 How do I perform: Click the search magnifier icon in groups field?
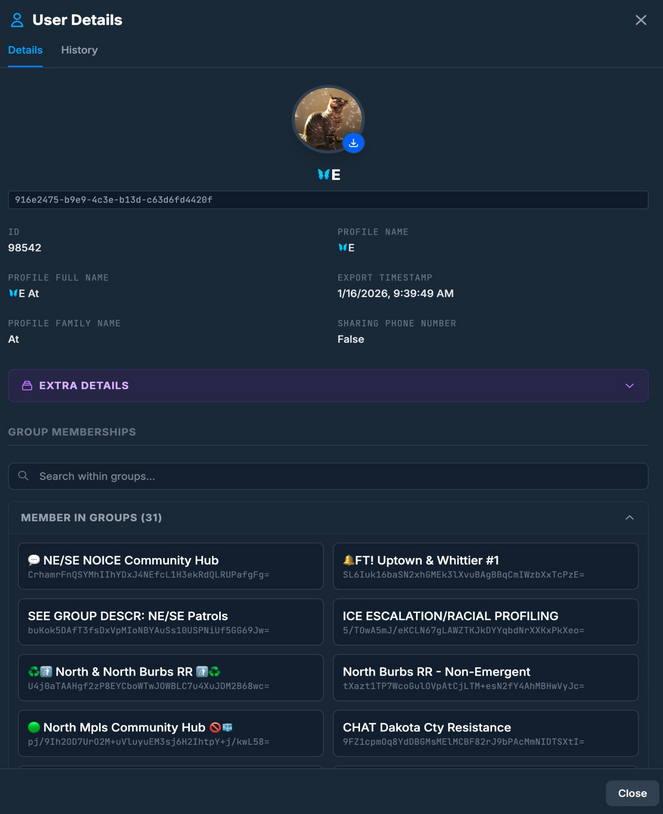click(23, 476)
